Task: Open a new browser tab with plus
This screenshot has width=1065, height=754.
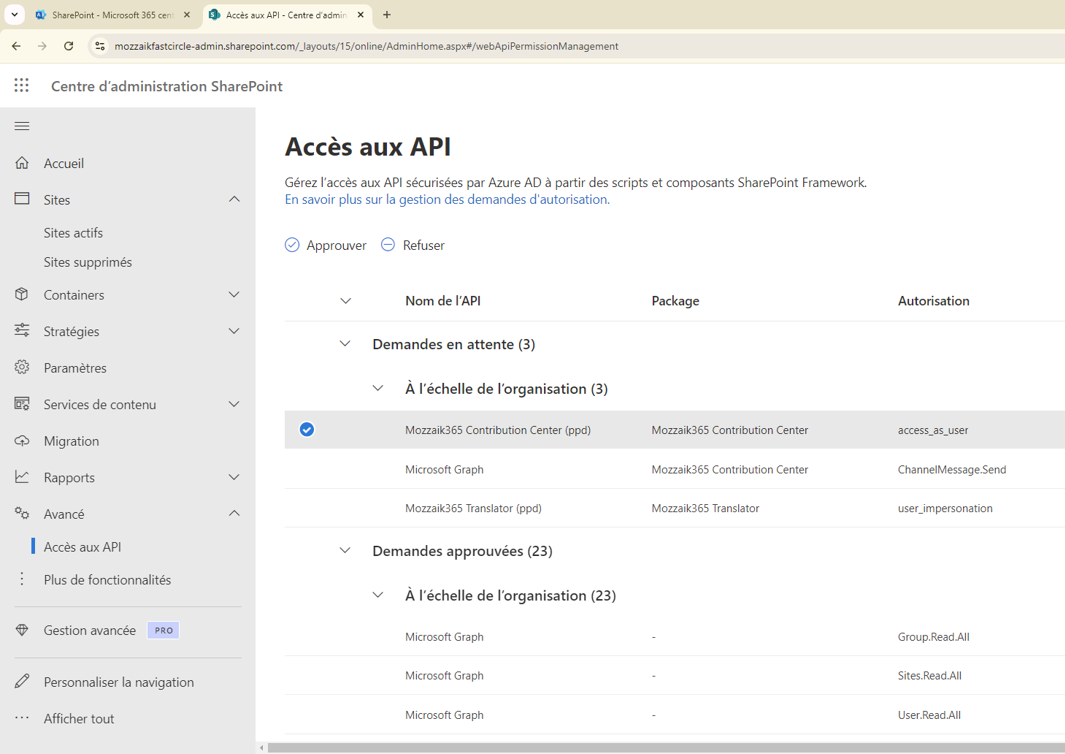Action: click(386, 14)
